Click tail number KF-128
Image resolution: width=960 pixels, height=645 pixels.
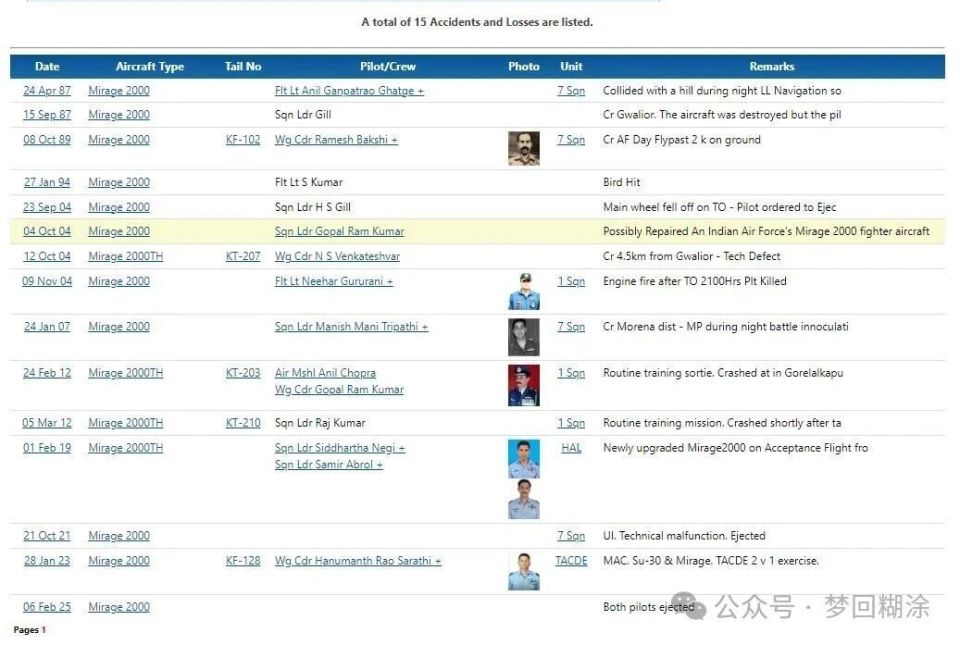[243, 561]
